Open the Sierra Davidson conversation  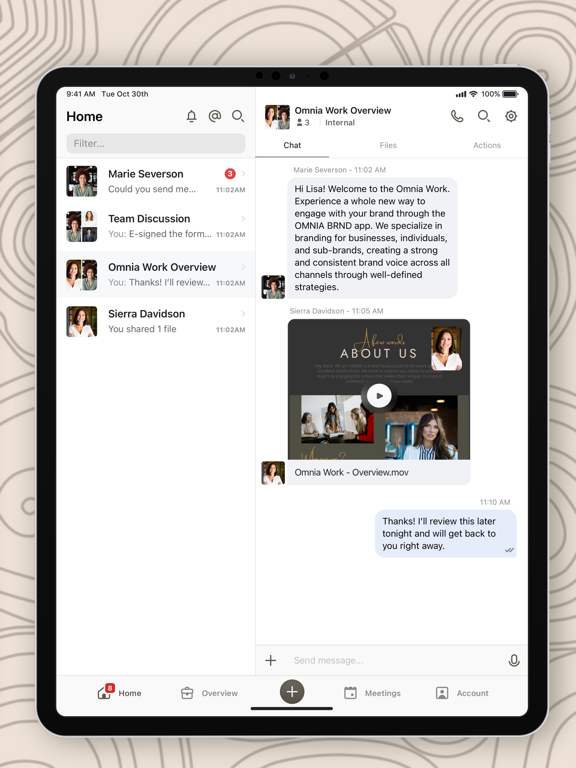click(x=156, y=321)
